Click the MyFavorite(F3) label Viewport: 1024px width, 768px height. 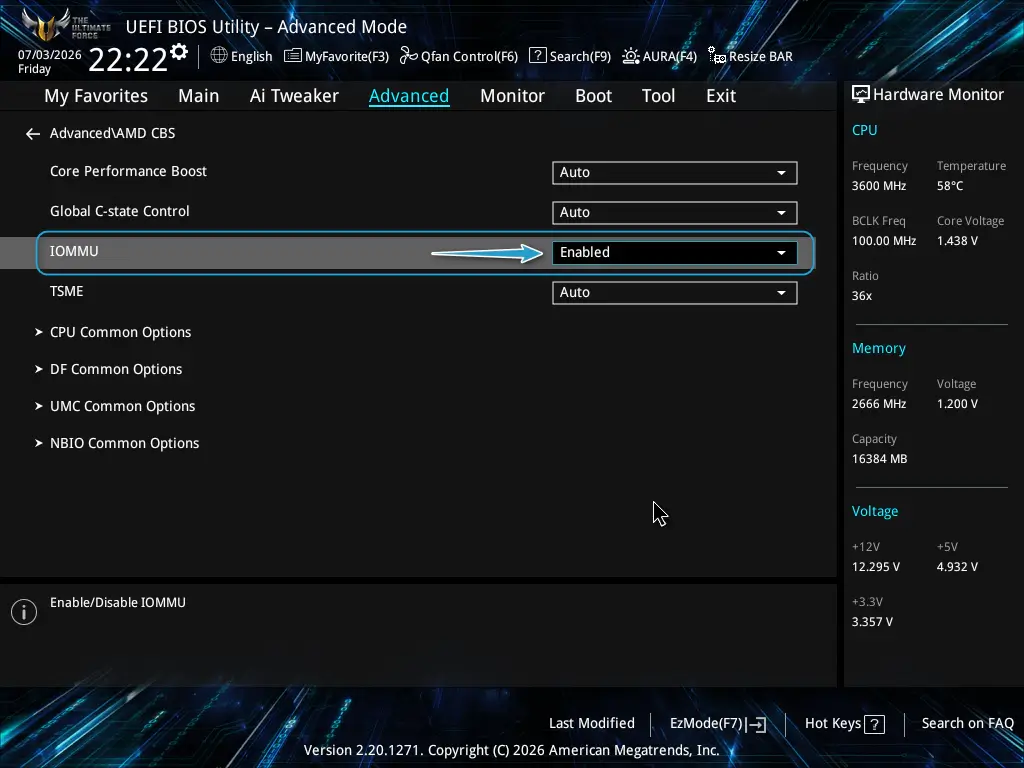[347, 57]
